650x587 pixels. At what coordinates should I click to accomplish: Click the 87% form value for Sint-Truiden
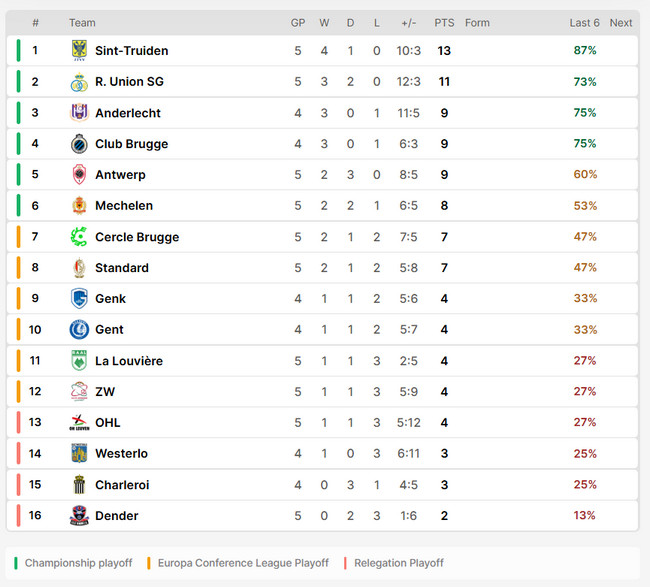coord(585,51)
